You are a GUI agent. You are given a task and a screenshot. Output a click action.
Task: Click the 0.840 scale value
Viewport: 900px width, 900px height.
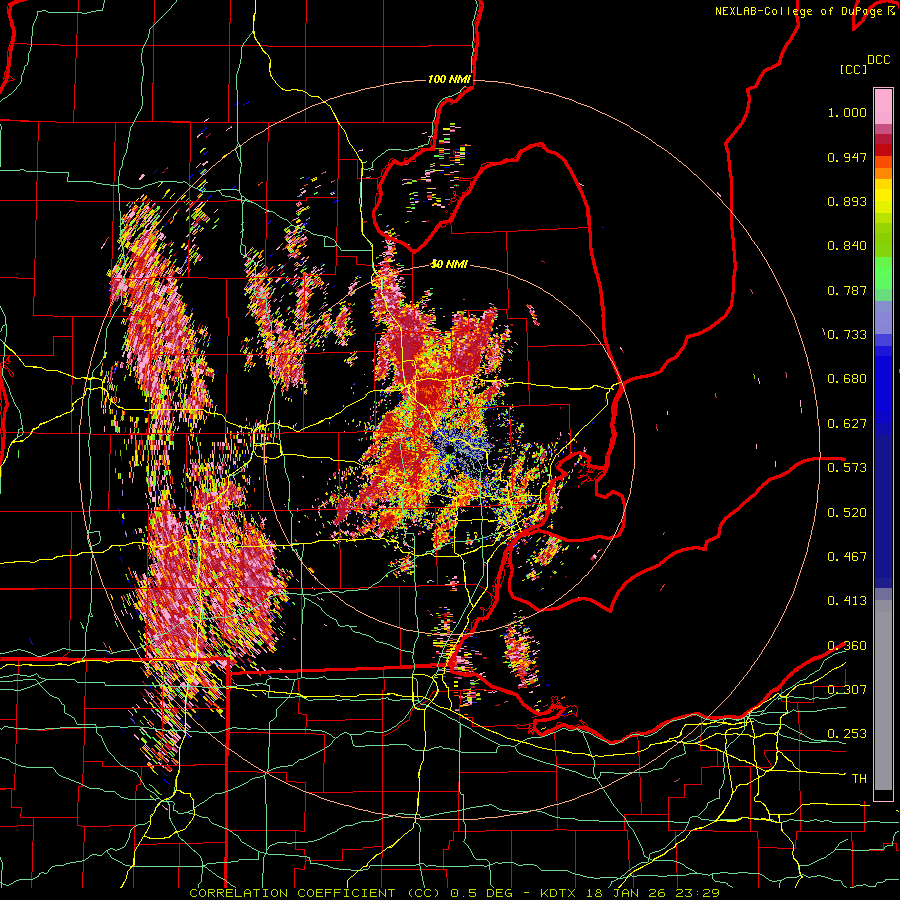tap(847, 246)
